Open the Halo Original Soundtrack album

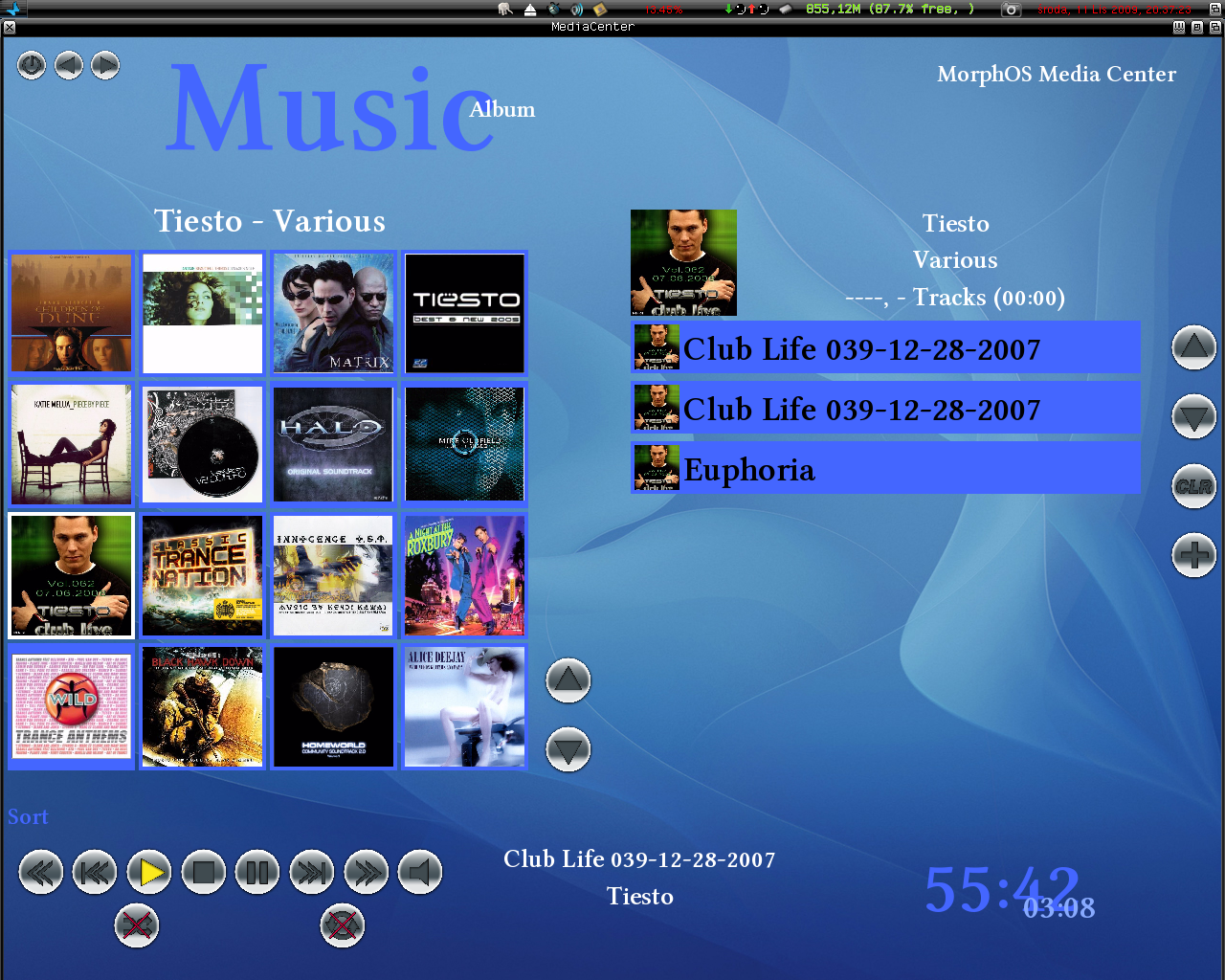pyautogui.click(x=333, y=444)
